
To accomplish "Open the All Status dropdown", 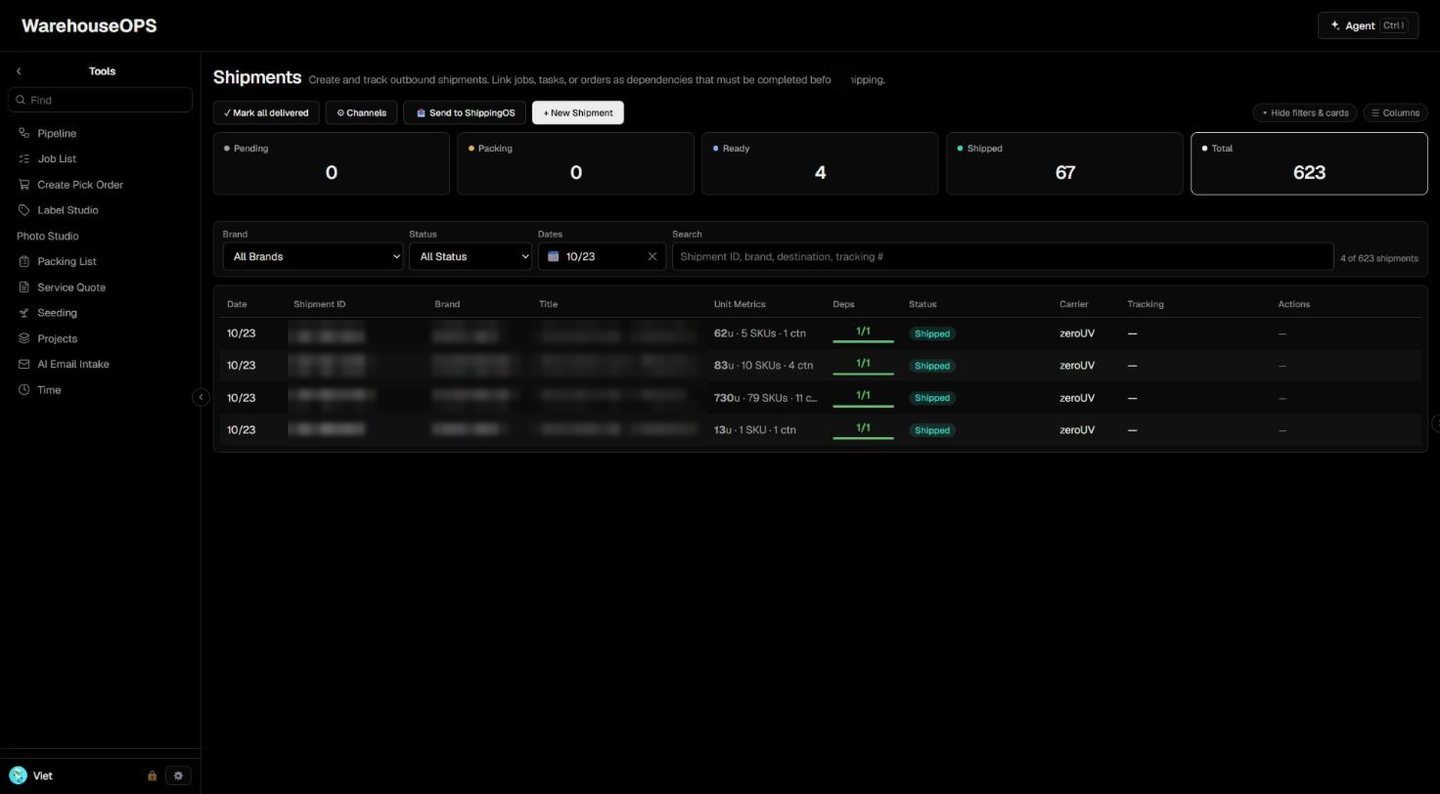I will click(470, 257).
